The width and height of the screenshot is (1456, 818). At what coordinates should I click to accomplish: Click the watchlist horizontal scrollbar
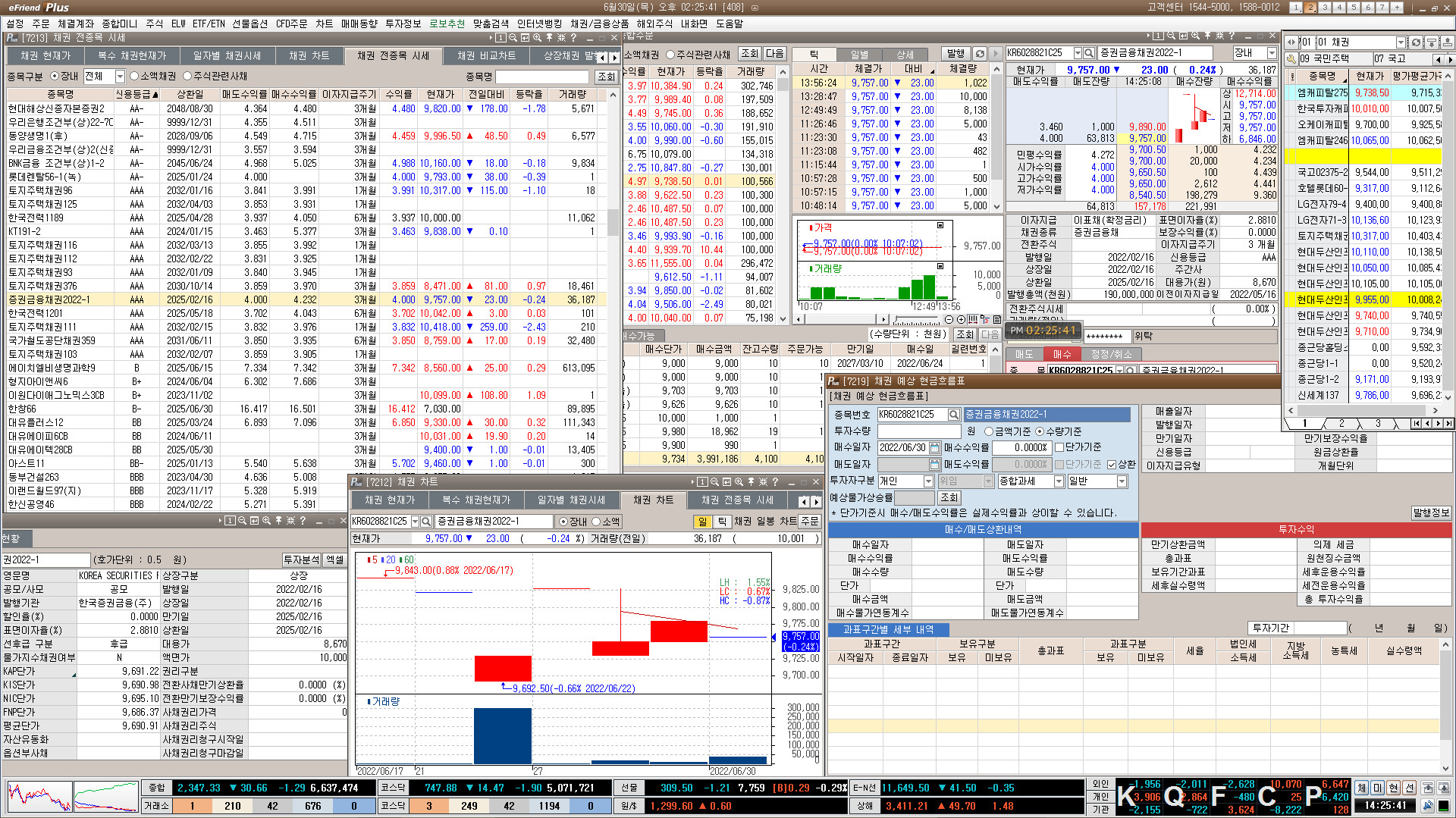1361,411
